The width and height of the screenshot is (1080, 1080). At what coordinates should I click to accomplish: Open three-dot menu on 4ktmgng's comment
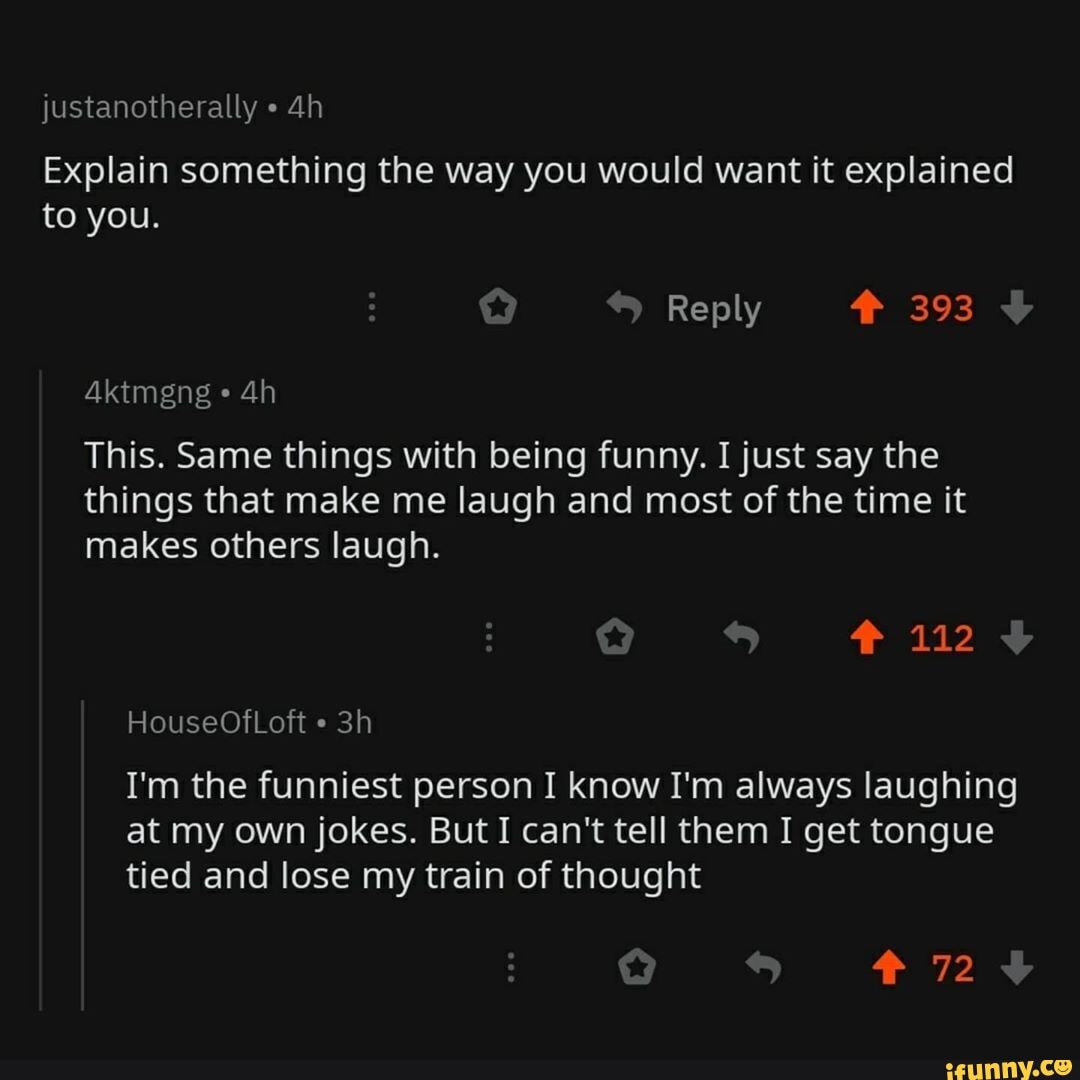[x=489, y=637]
